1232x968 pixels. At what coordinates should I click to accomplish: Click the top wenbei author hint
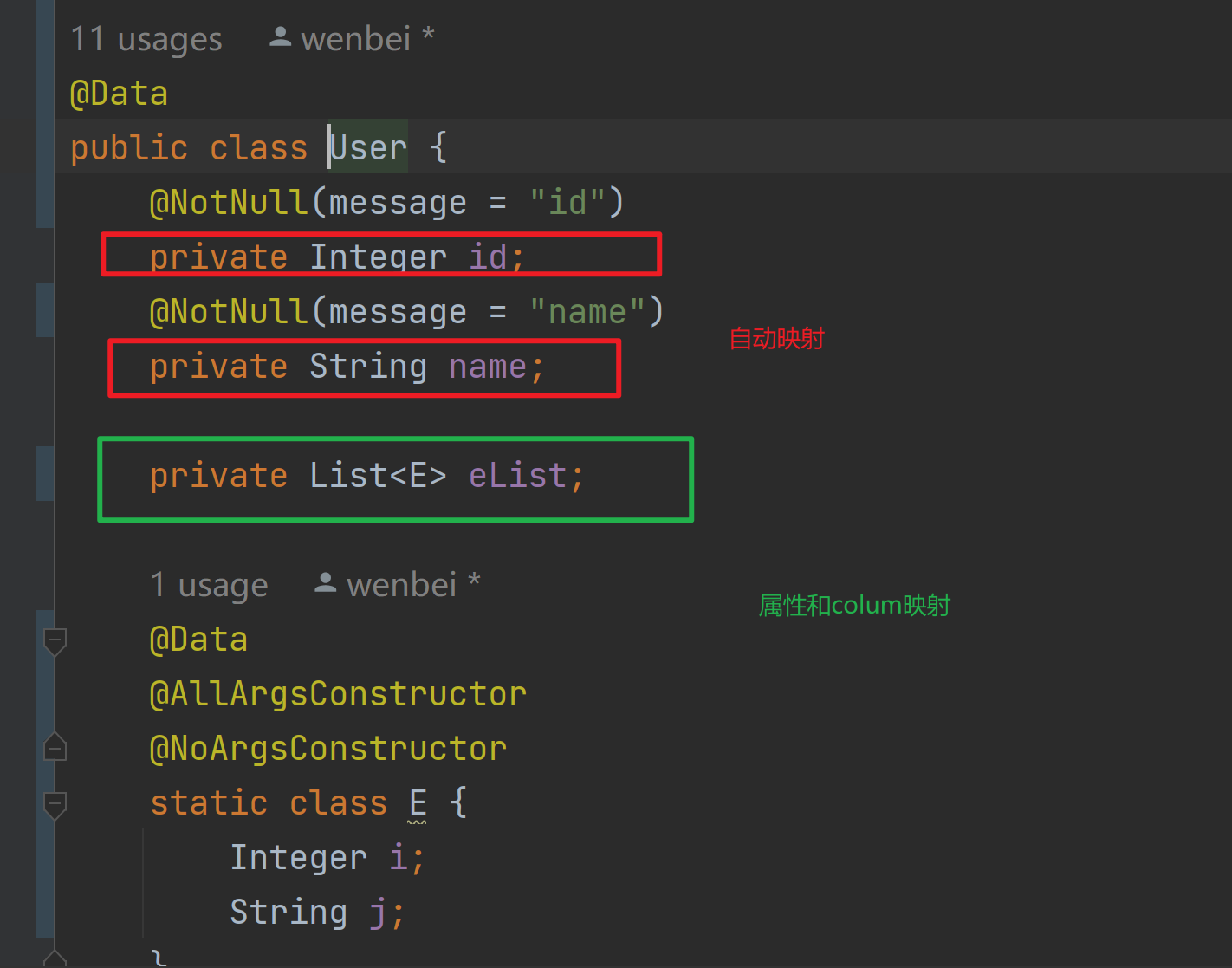coord(355,39)
